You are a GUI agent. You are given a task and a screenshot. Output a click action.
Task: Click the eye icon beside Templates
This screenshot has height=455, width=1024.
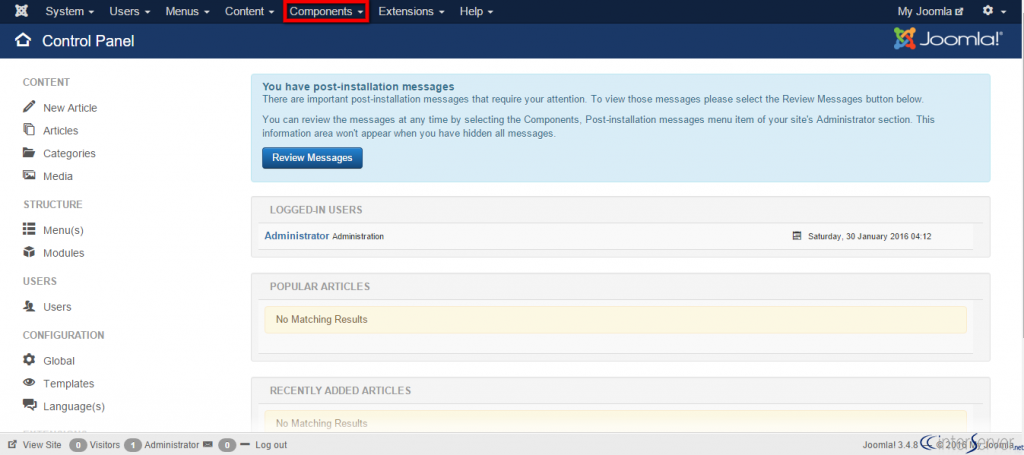pyautogui.click(x=29, y=383)
